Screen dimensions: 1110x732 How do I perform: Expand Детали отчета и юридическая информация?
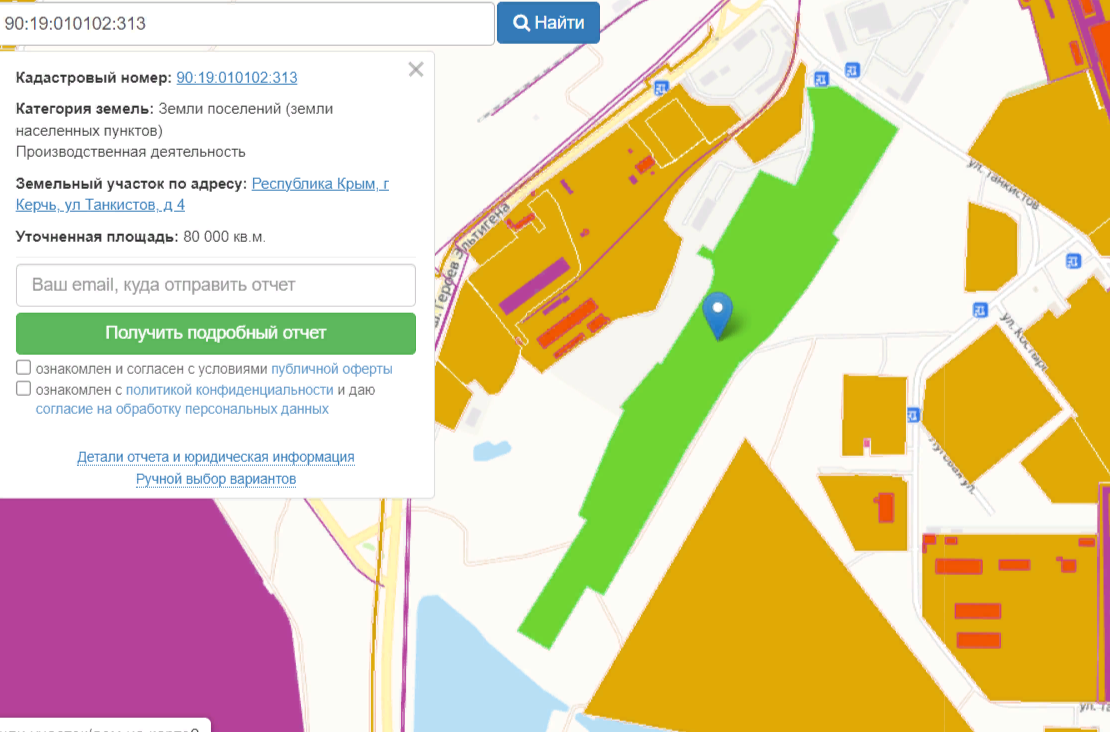(x=216, y=457)
